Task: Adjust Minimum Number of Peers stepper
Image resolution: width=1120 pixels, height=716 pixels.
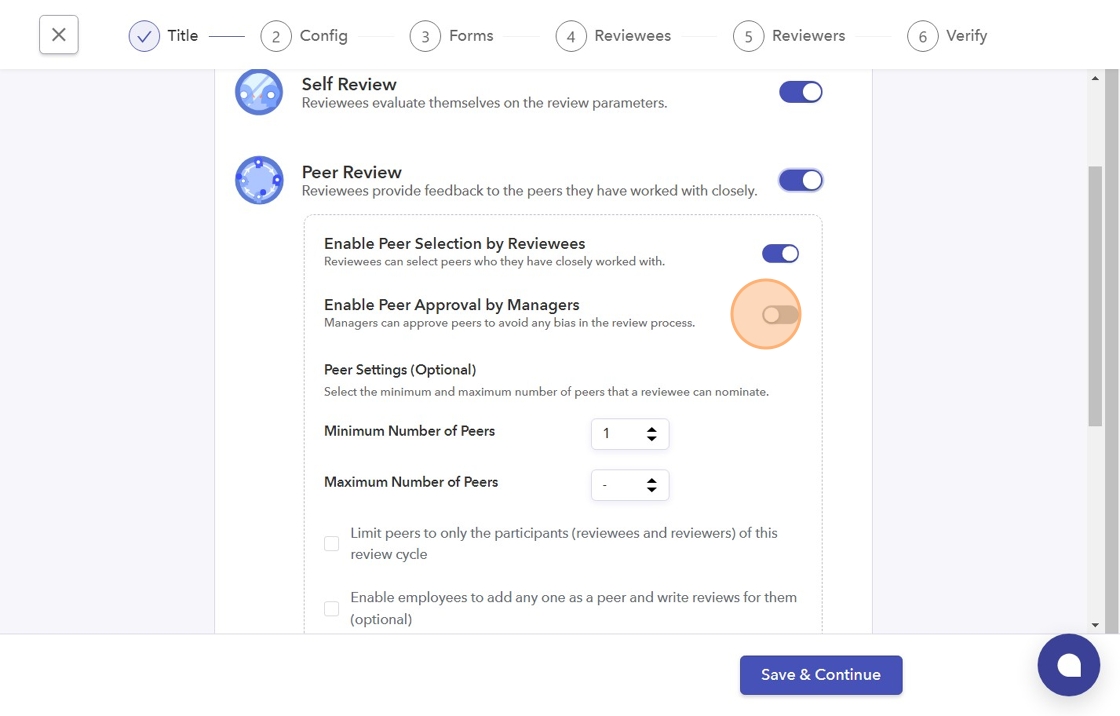Action: pos(651,434)
